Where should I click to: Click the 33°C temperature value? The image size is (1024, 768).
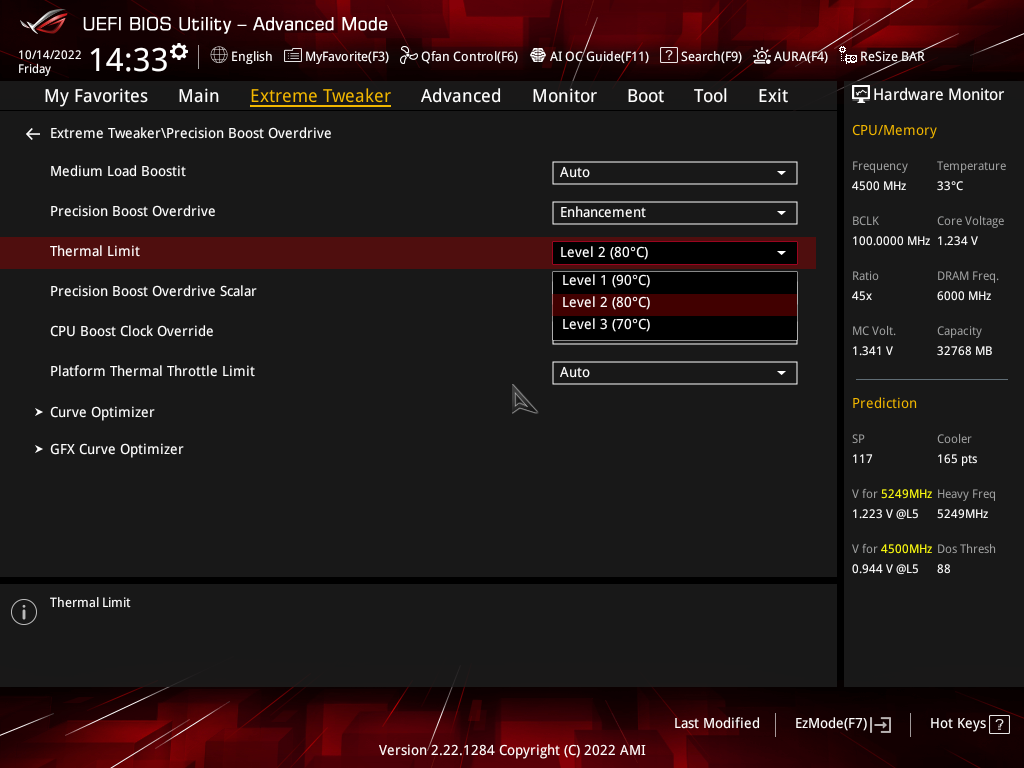[x=950, y=186]
